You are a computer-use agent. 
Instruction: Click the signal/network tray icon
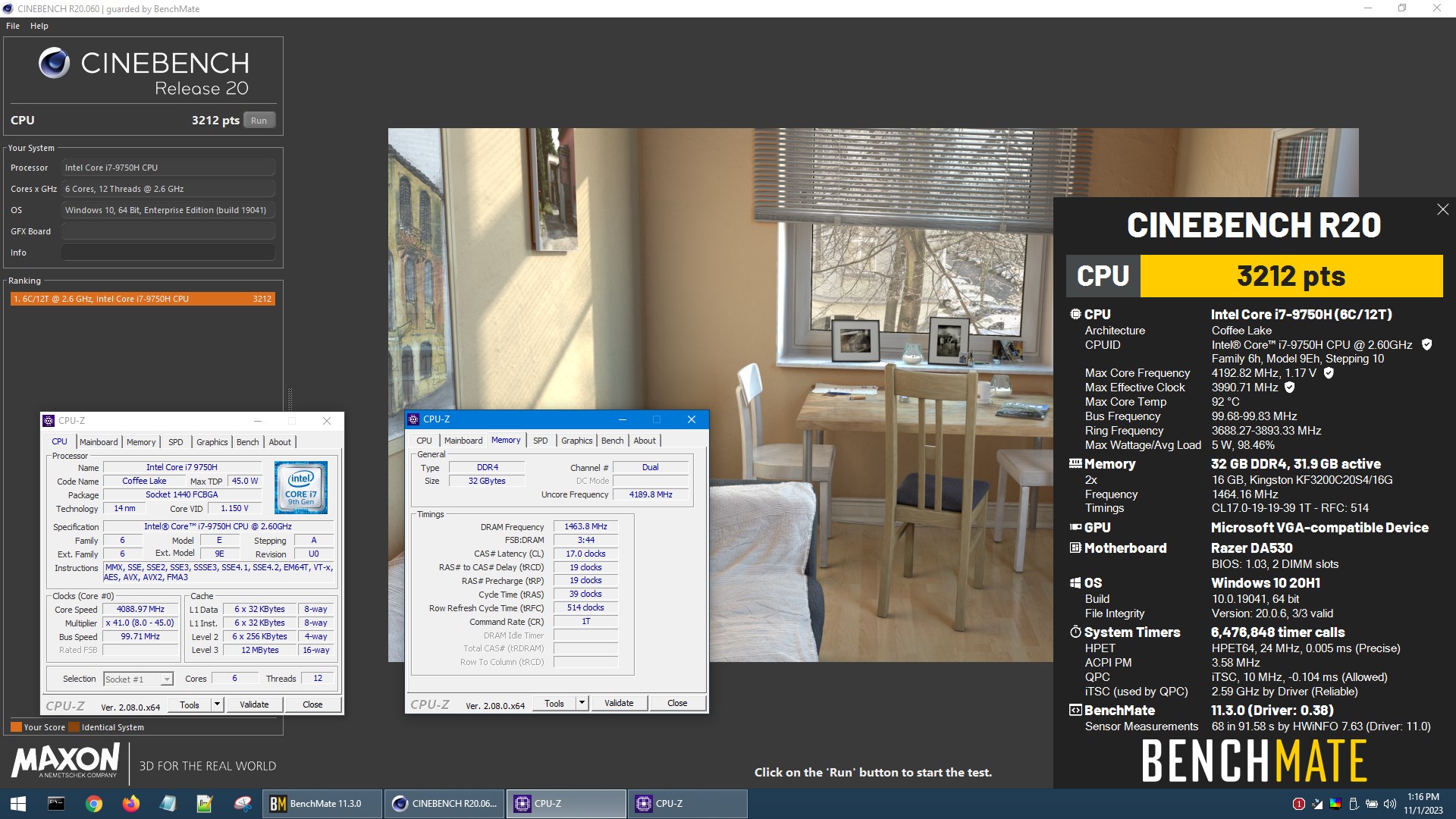pos(1317,804)
